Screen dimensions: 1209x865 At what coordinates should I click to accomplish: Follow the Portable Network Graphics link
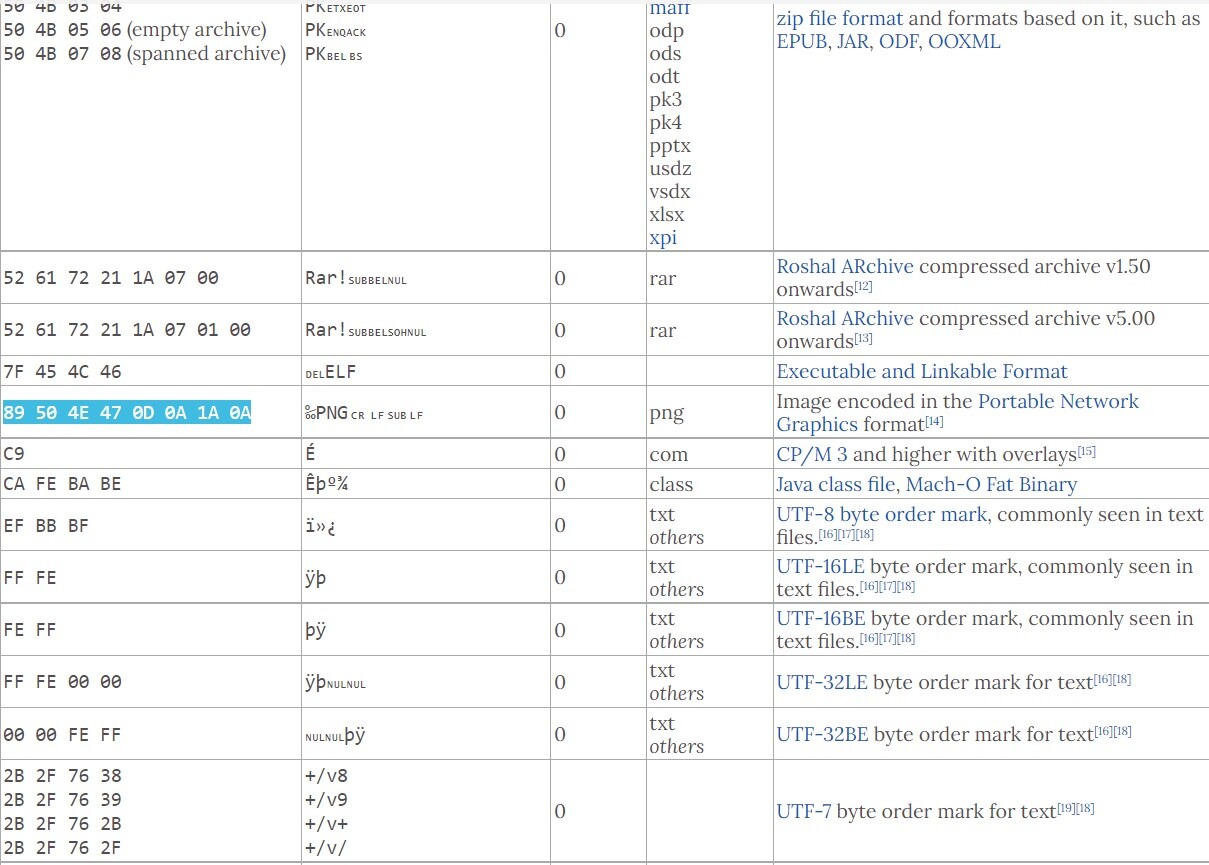[1057, 402]
